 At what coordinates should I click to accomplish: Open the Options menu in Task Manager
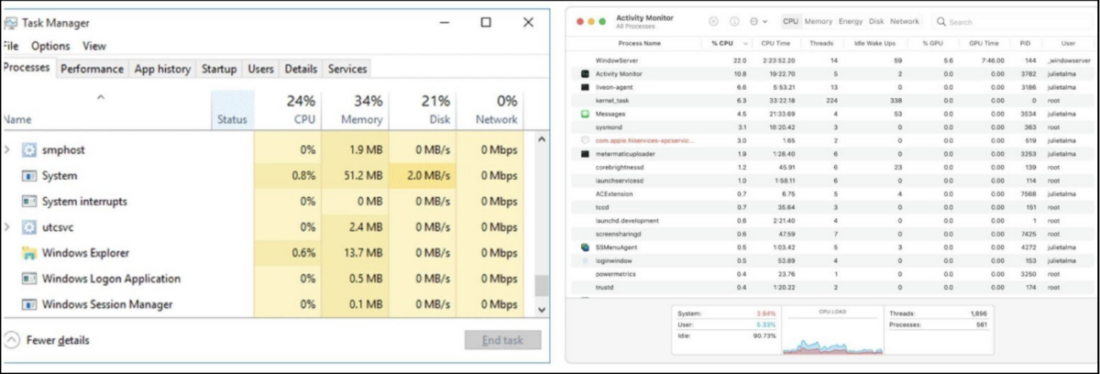pos(51,46)
